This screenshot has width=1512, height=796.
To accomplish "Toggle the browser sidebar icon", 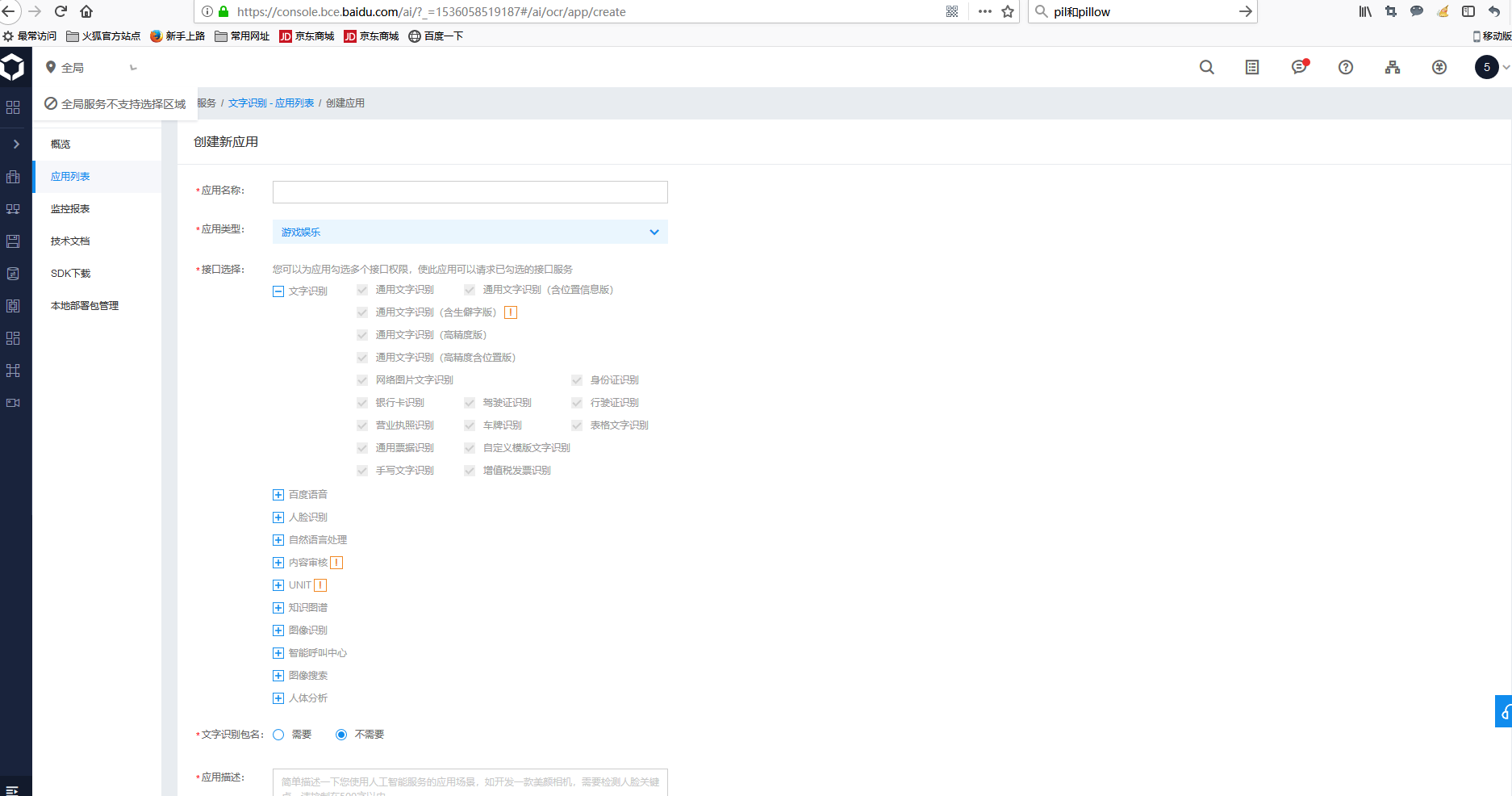I will tap(1468, 11).
